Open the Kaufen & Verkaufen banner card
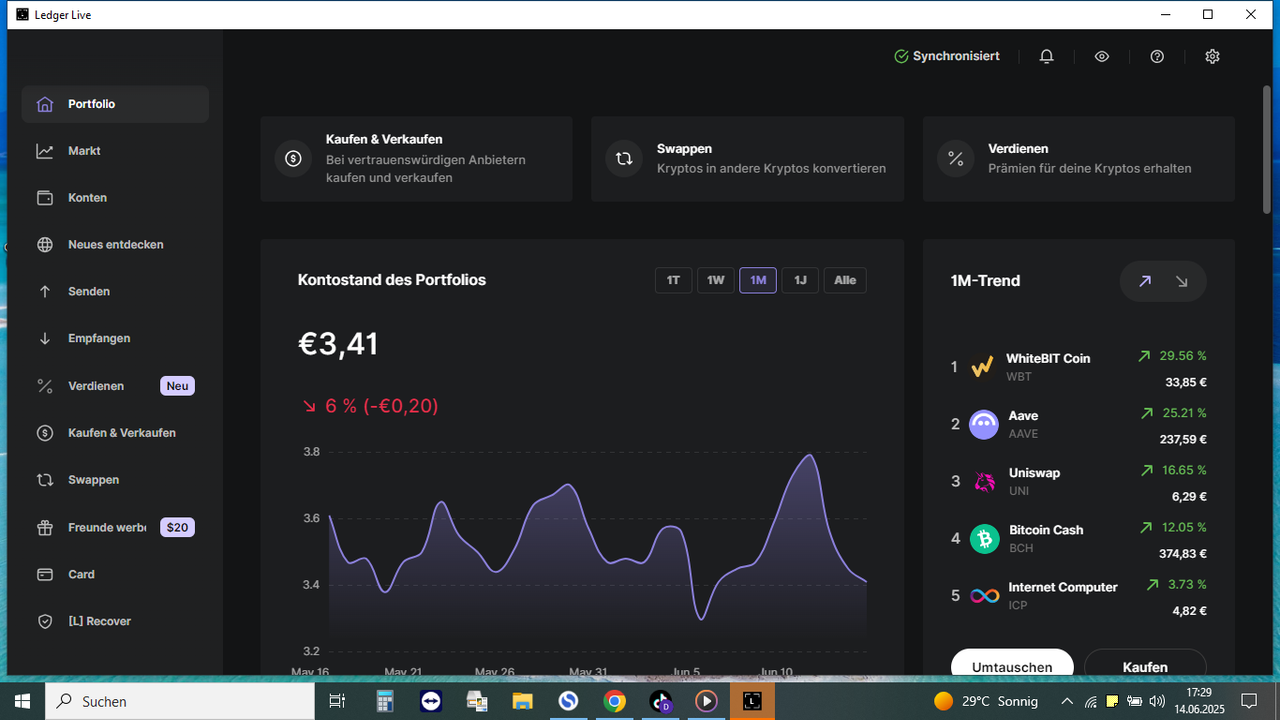This screenshot has width=1280, height=720. point(416,159)
